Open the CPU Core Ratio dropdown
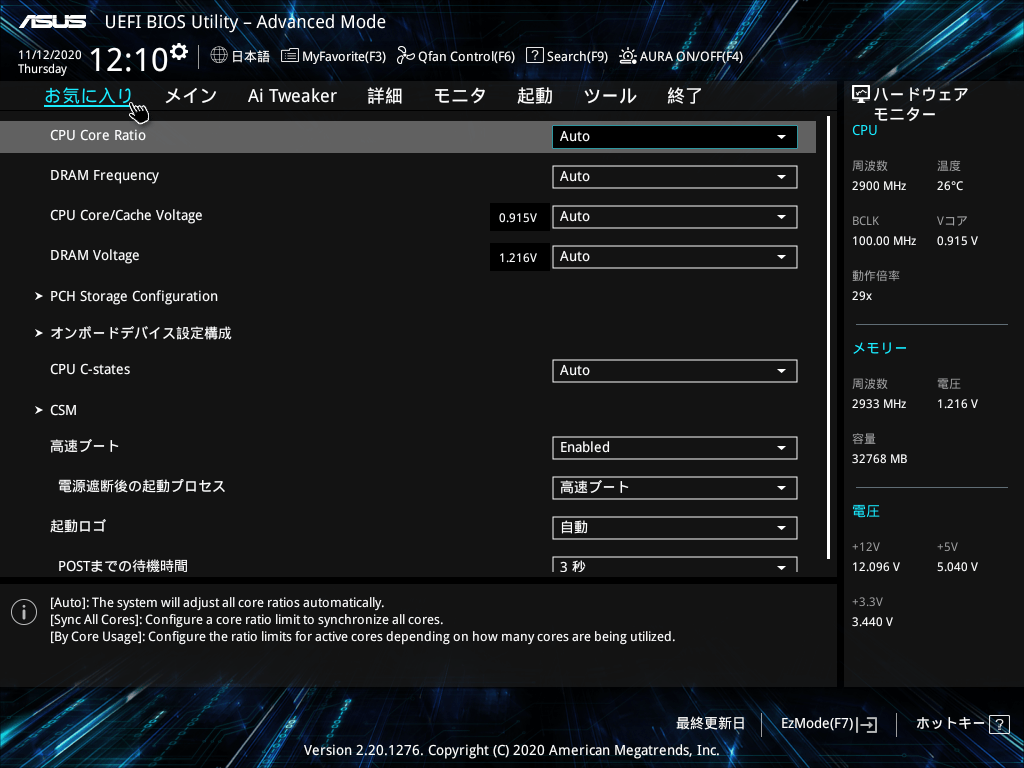This screenshot has height=768, width=1024. coord(675,136)
